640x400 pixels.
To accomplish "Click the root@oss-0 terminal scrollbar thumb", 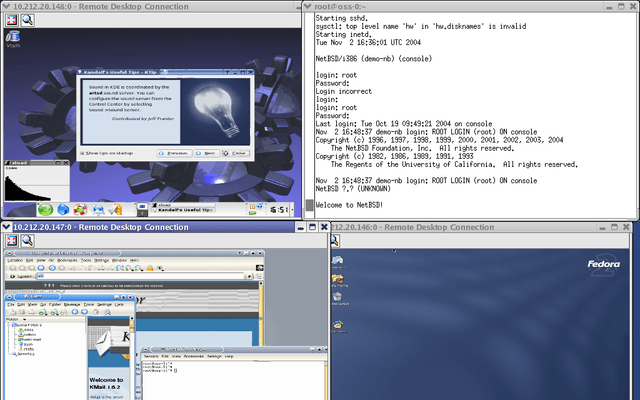I will [310, 205].
